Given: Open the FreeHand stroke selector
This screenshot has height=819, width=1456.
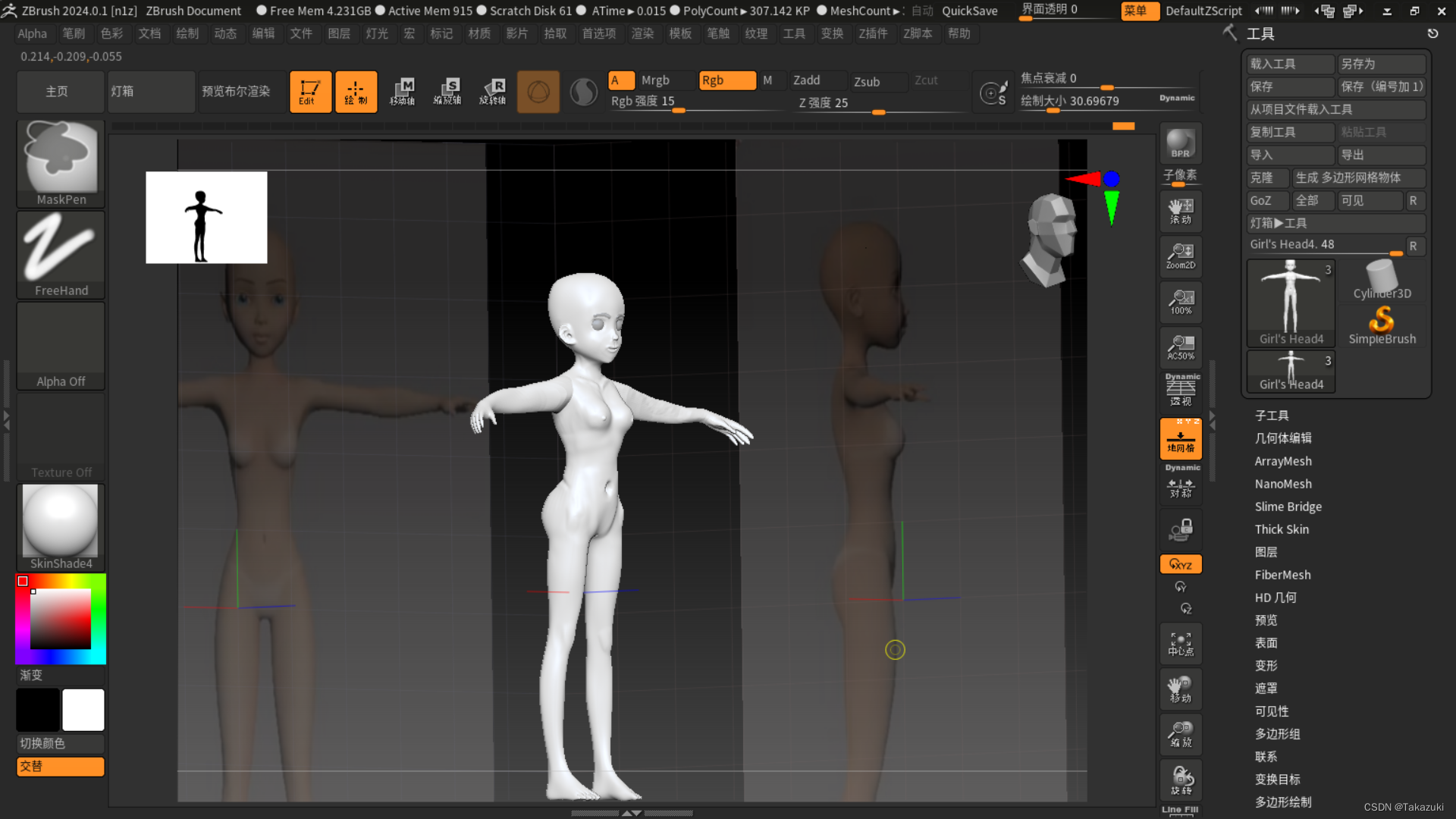Looking at the screenshot, I should 61,253.
